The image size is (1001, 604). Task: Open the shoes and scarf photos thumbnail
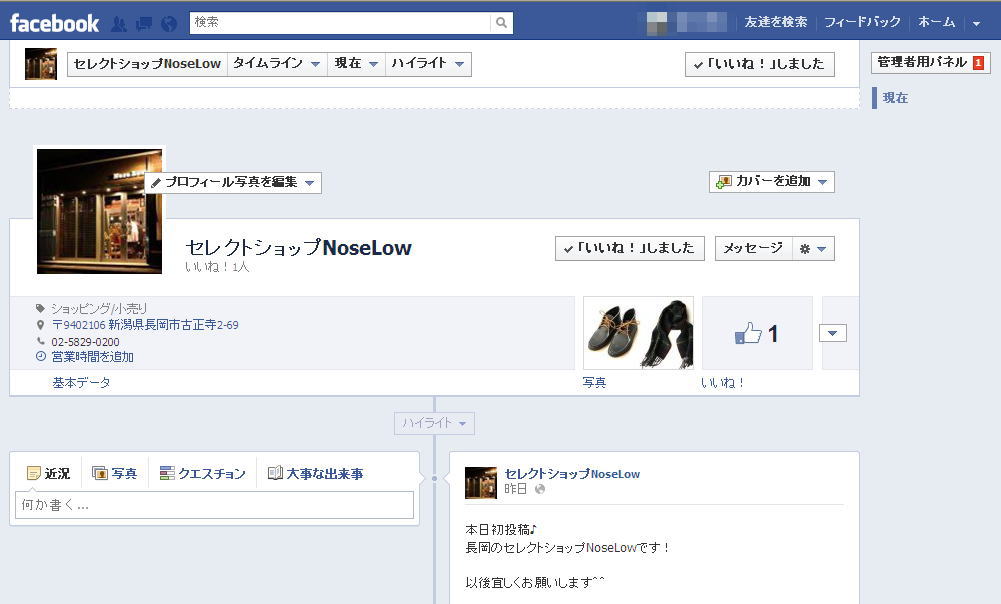point(638,333)
